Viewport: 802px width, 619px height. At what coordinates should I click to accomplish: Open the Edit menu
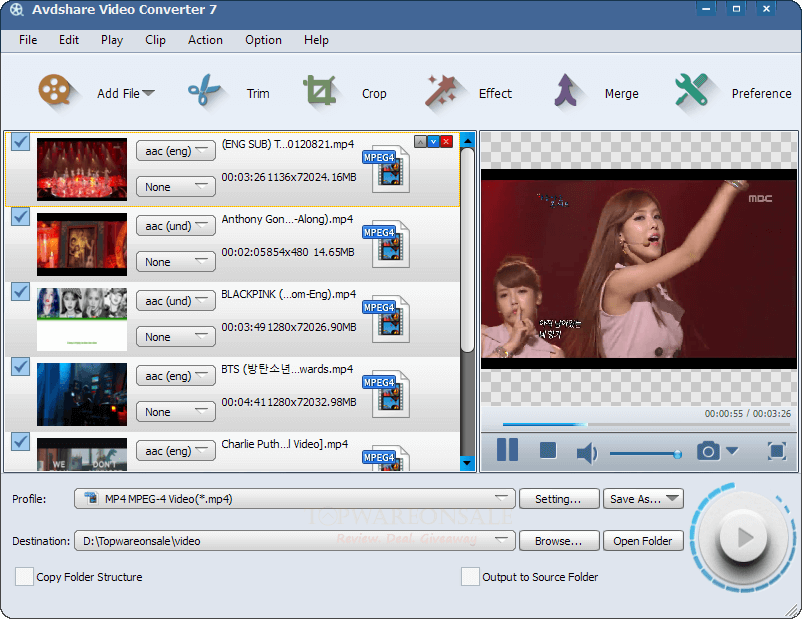(69, 40)
